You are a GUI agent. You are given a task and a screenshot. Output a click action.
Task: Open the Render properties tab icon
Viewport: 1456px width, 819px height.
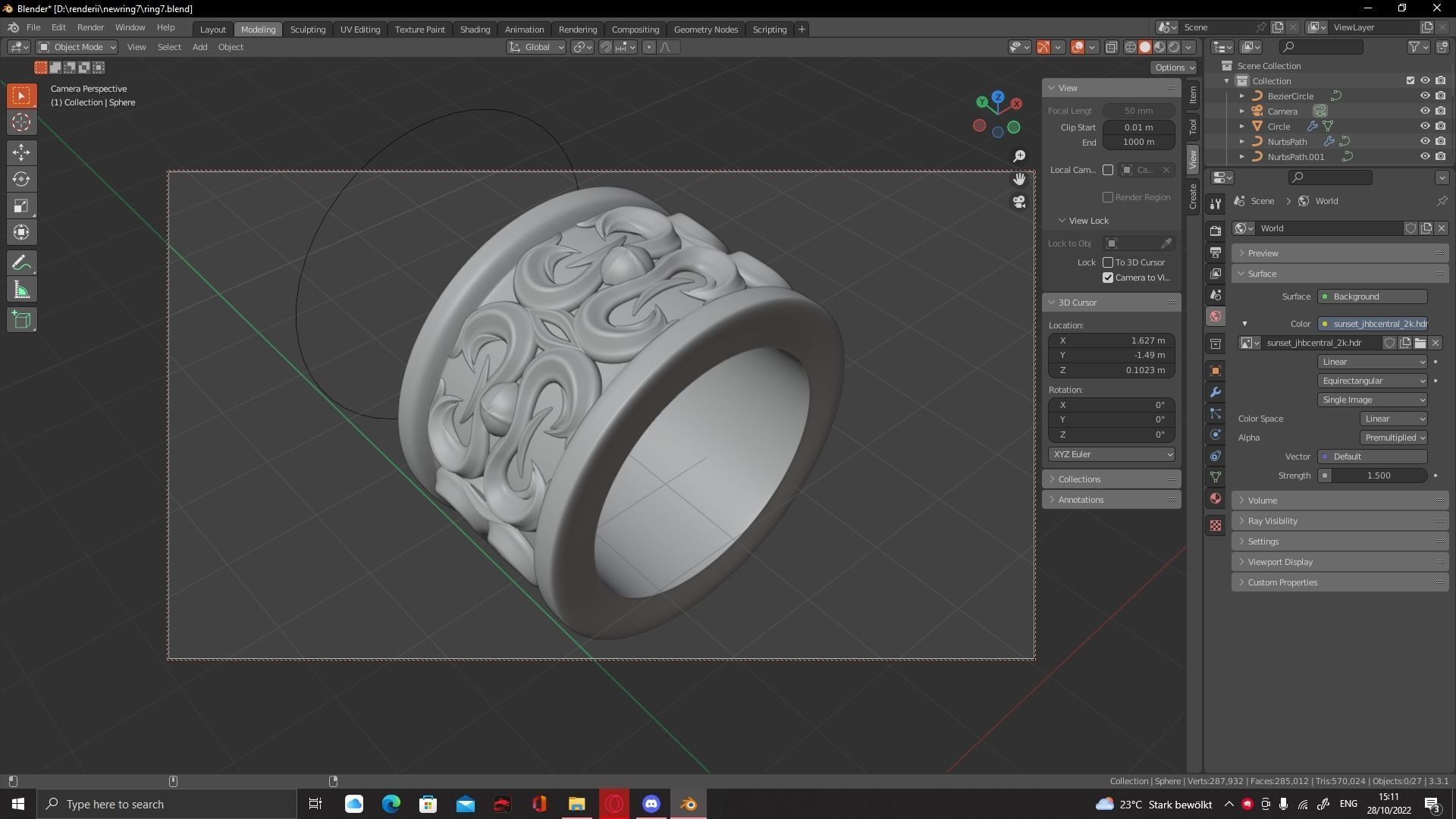(1216, 231)
